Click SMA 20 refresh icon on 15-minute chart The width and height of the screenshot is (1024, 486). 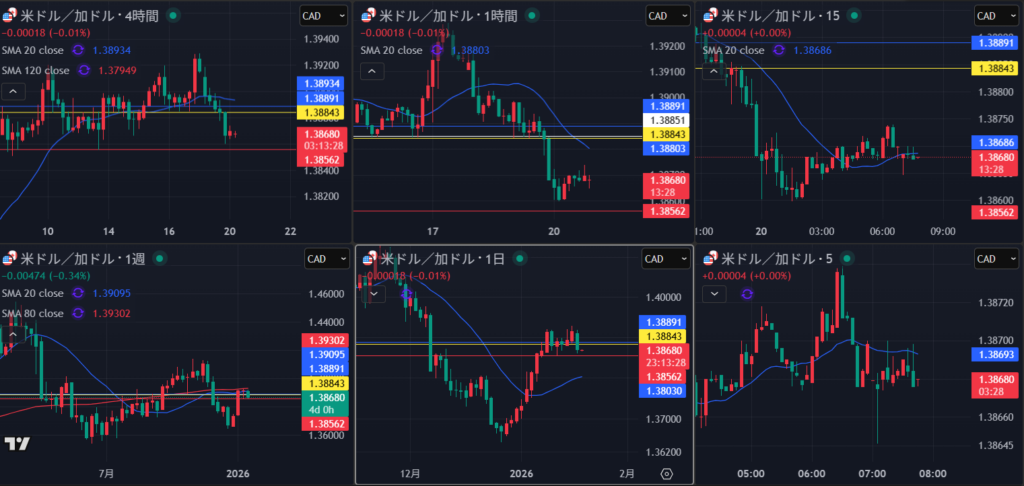779,49
